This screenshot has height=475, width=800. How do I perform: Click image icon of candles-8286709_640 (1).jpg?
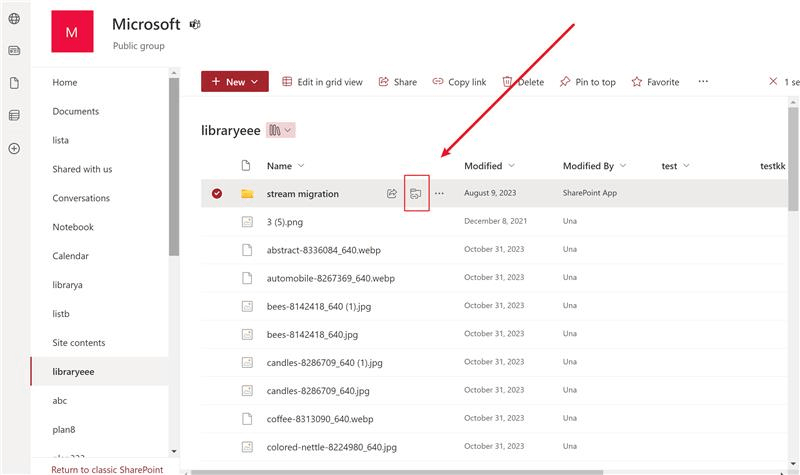click(x=247, y=362)
